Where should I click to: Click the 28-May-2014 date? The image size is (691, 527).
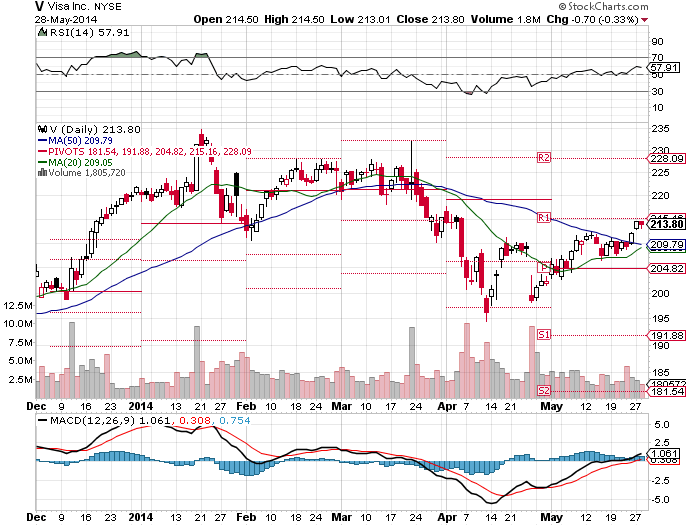point(66,20)
